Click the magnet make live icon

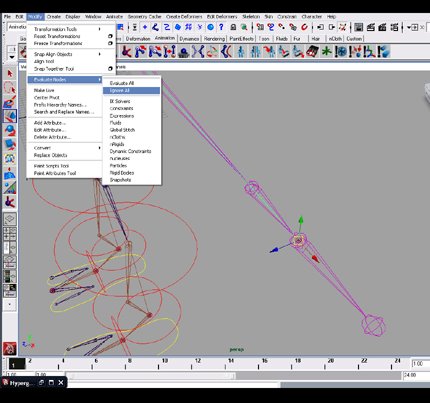[304, 27]
